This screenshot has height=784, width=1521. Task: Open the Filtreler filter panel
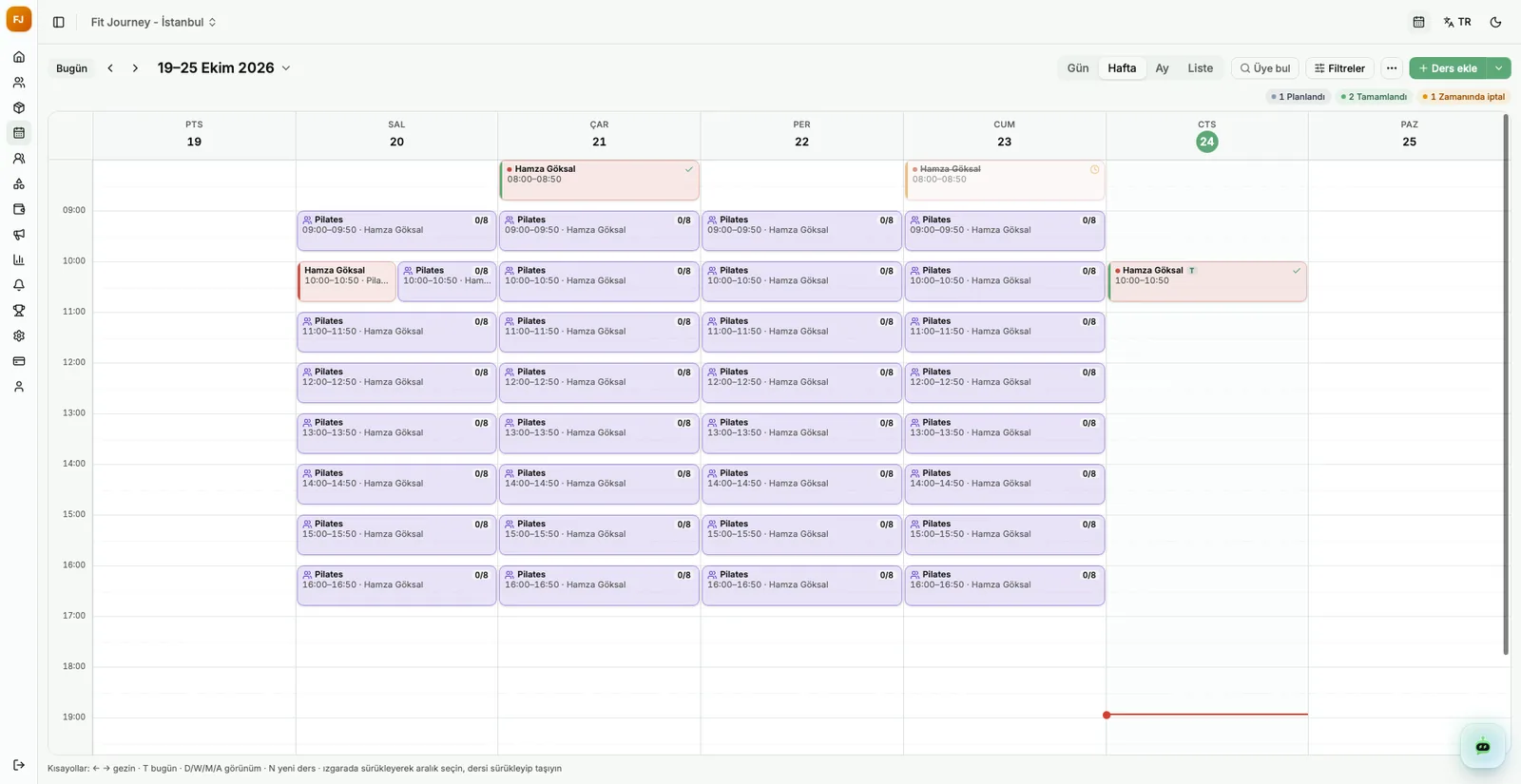click(x=1339, y=68)
